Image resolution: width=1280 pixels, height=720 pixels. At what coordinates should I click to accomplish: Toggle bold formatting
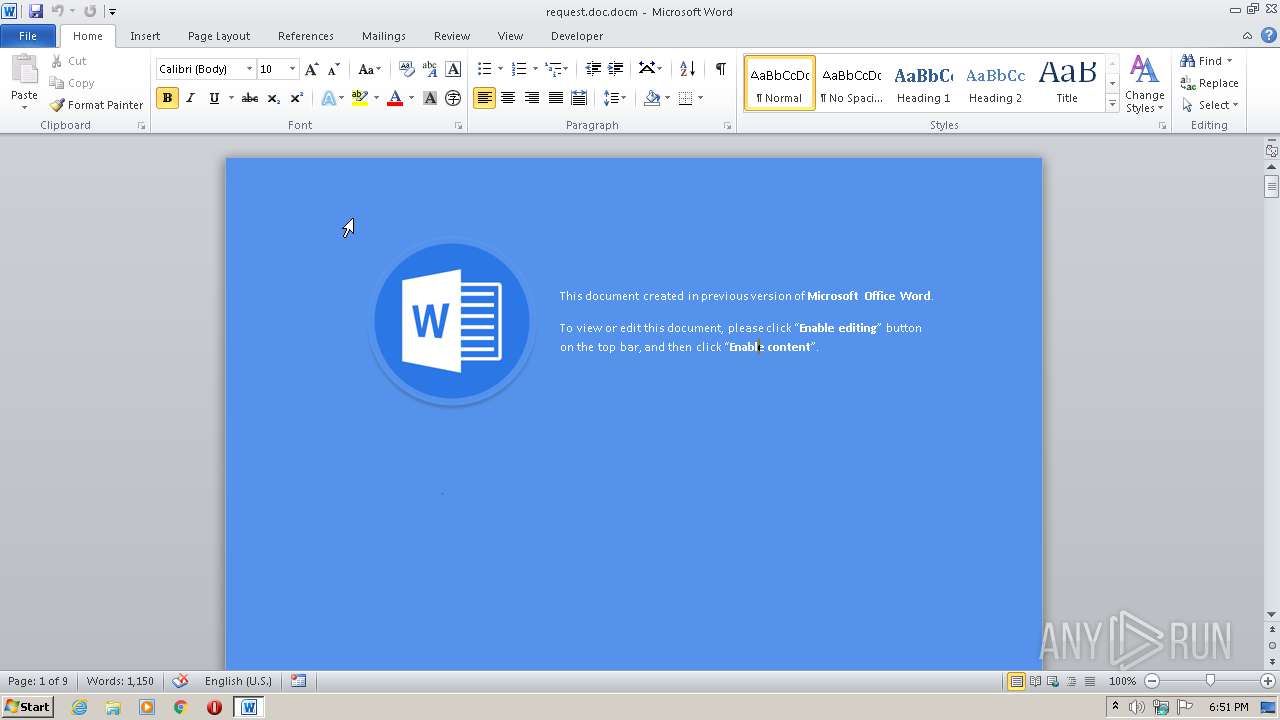tap(167, 98)
